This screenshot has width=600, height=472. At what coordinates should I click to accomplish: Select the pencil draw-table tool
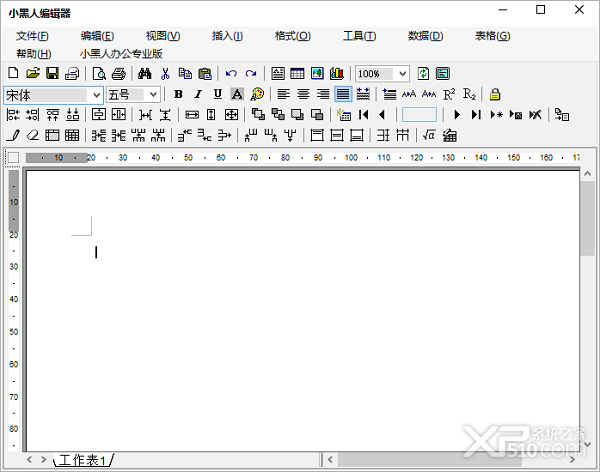[14, 135]
